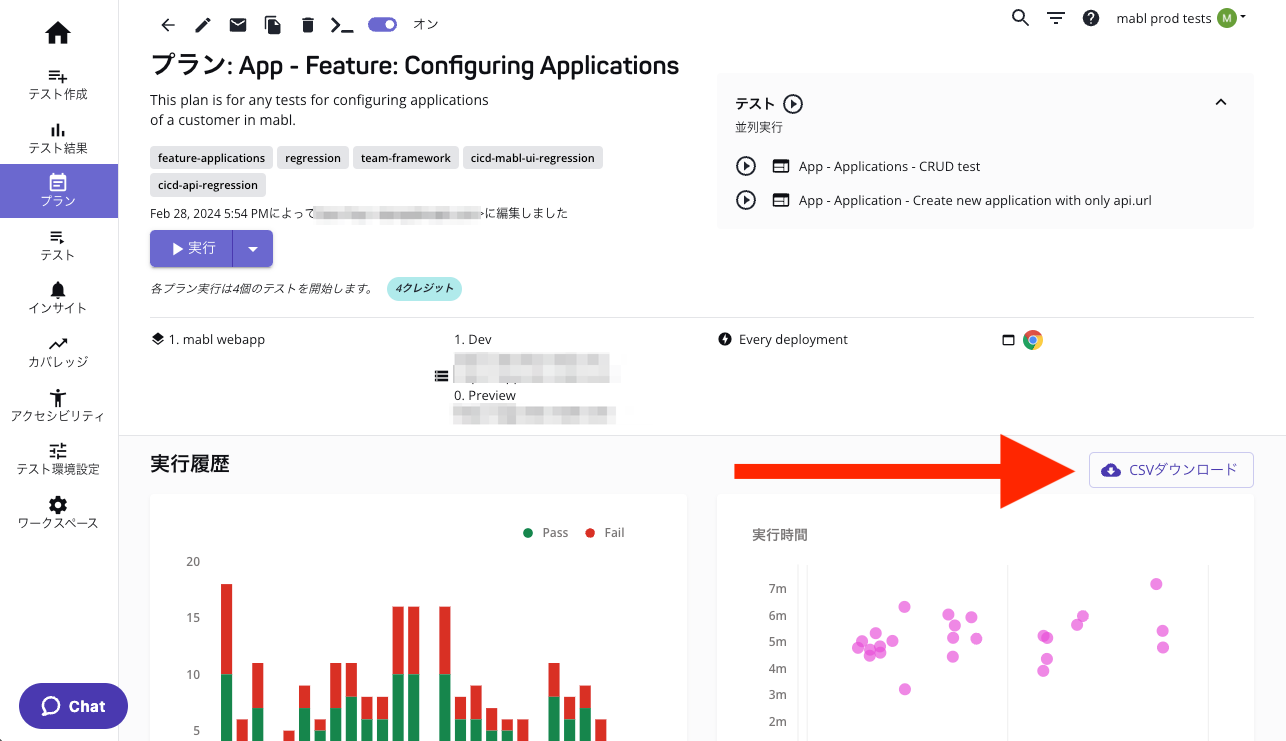
Task: Open テスト環境設定 in the sidebar
Action: 58,459
